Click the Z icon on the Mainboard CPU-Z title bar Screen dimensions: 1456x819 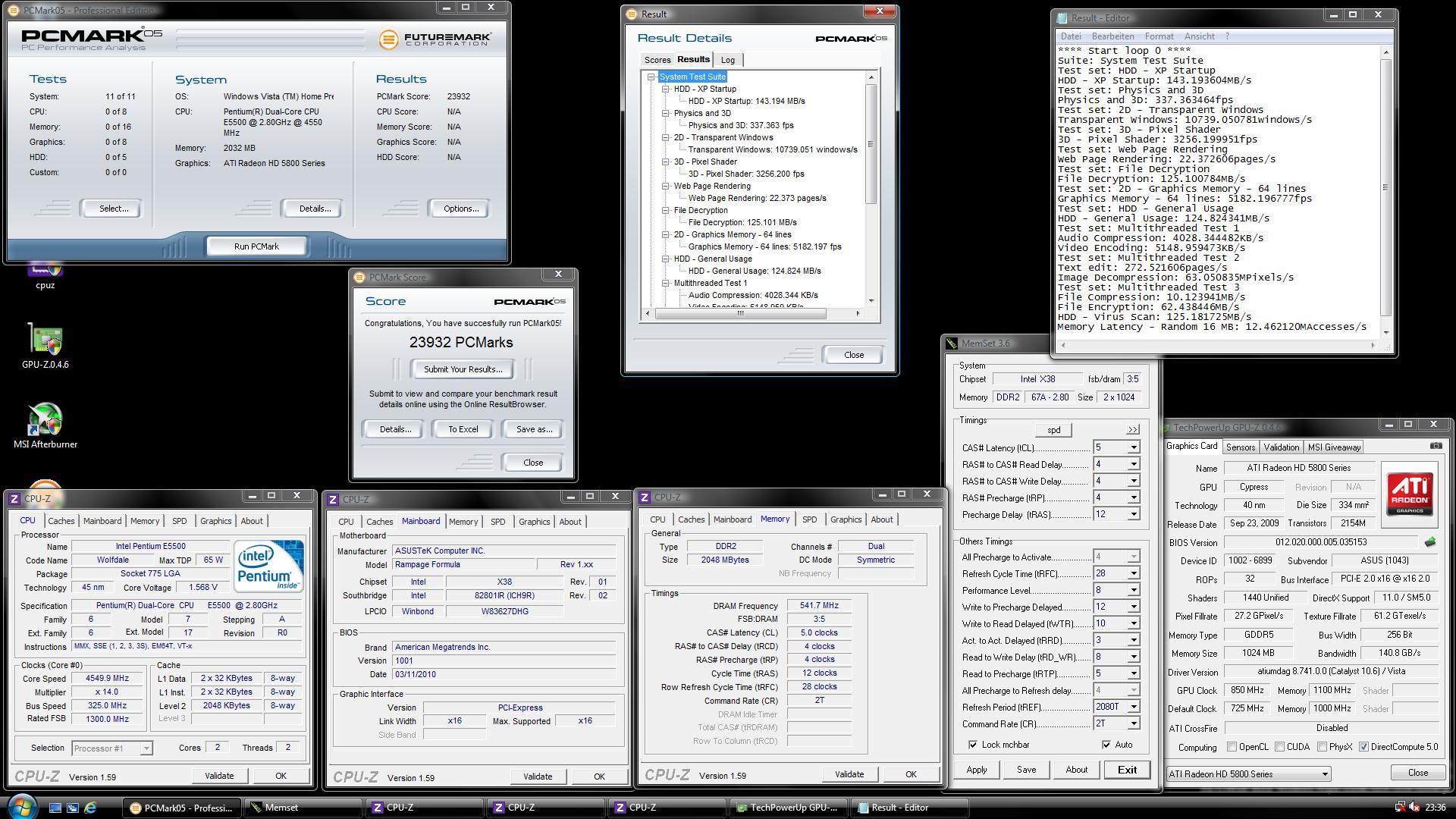point(333,499)
